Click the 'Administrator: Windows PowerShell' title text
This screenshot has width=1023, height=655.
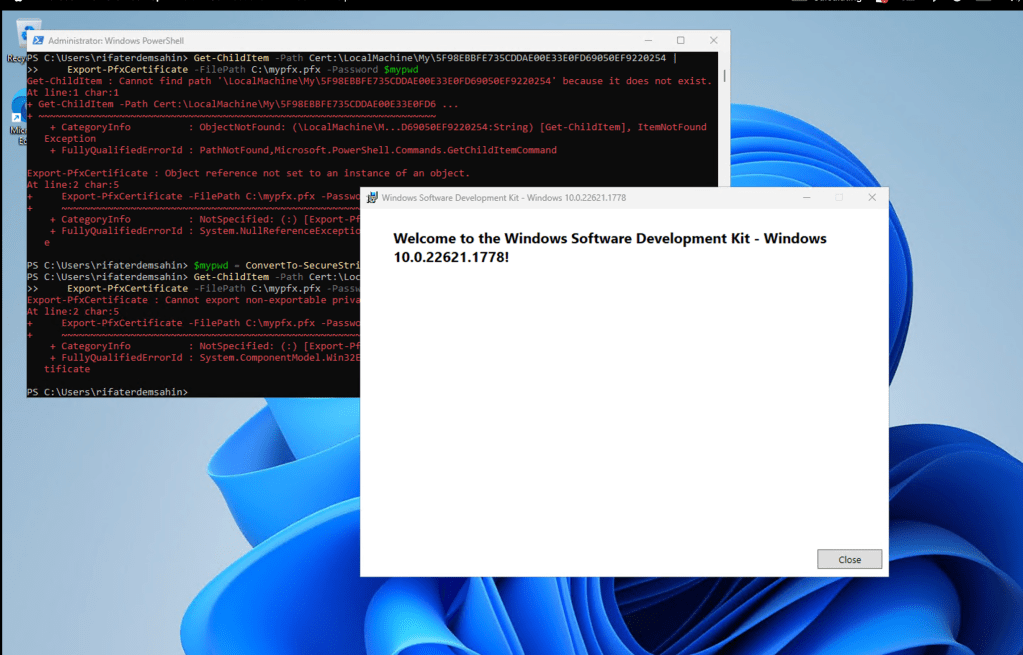click(x=115, y=40)
